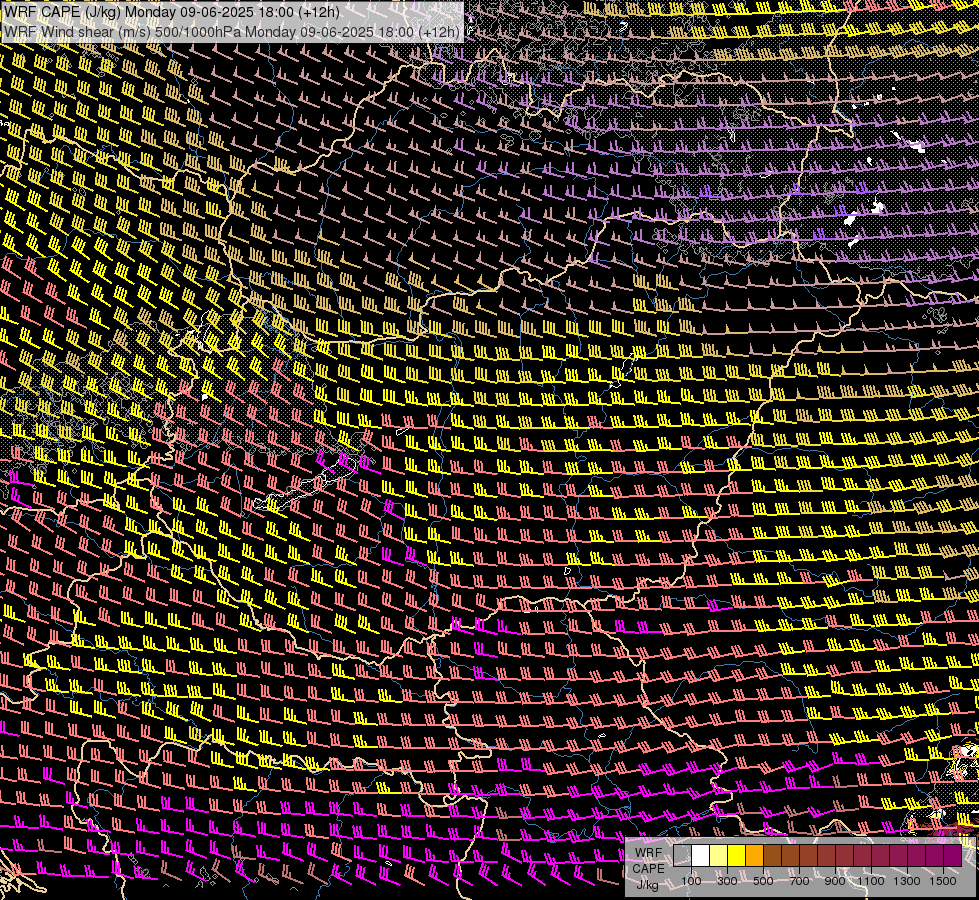
Task: Select the transparent first legend swatch
Action: (682, 856)
